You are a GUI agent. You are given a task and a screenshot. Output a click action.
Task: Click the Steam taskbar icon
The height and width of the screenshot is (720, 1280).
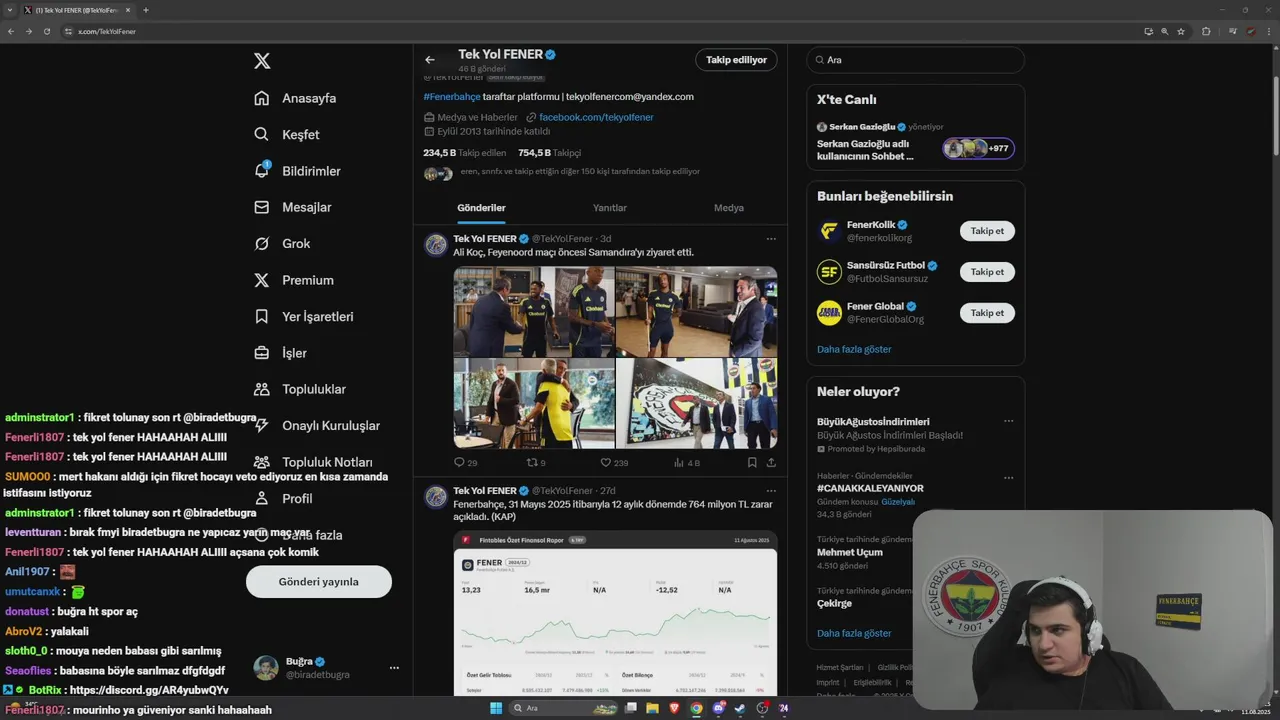pyautogui.click(x=740, y=708)
